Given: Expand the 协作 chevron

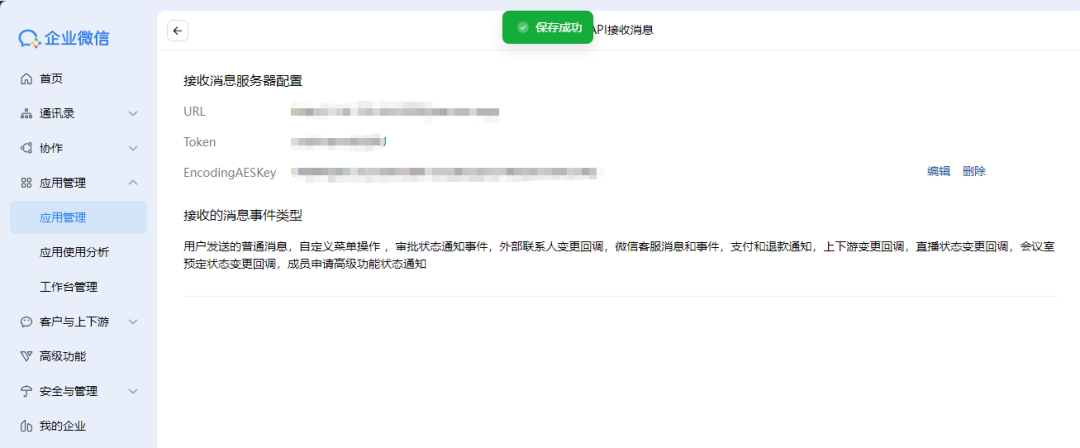Looking at the screenshot, I should tap(134, 148).
